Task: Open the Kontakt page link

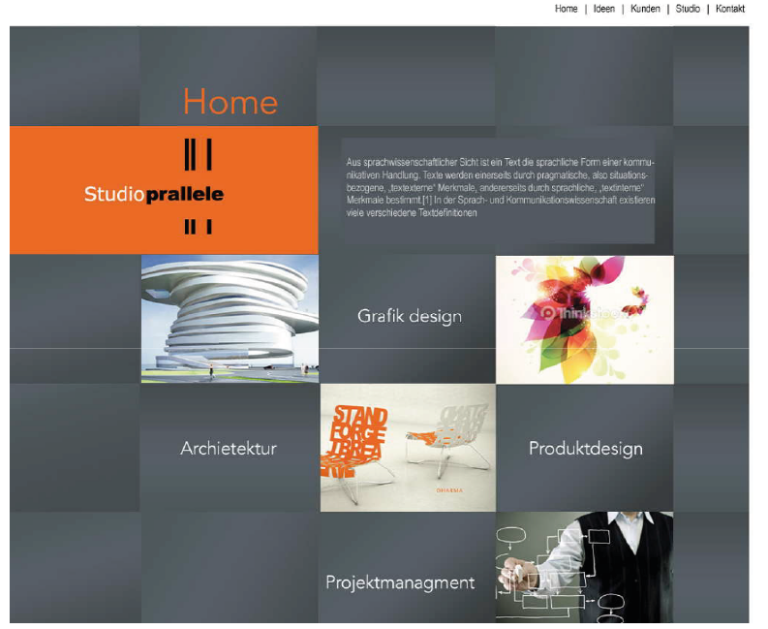Action: (730, 9)
